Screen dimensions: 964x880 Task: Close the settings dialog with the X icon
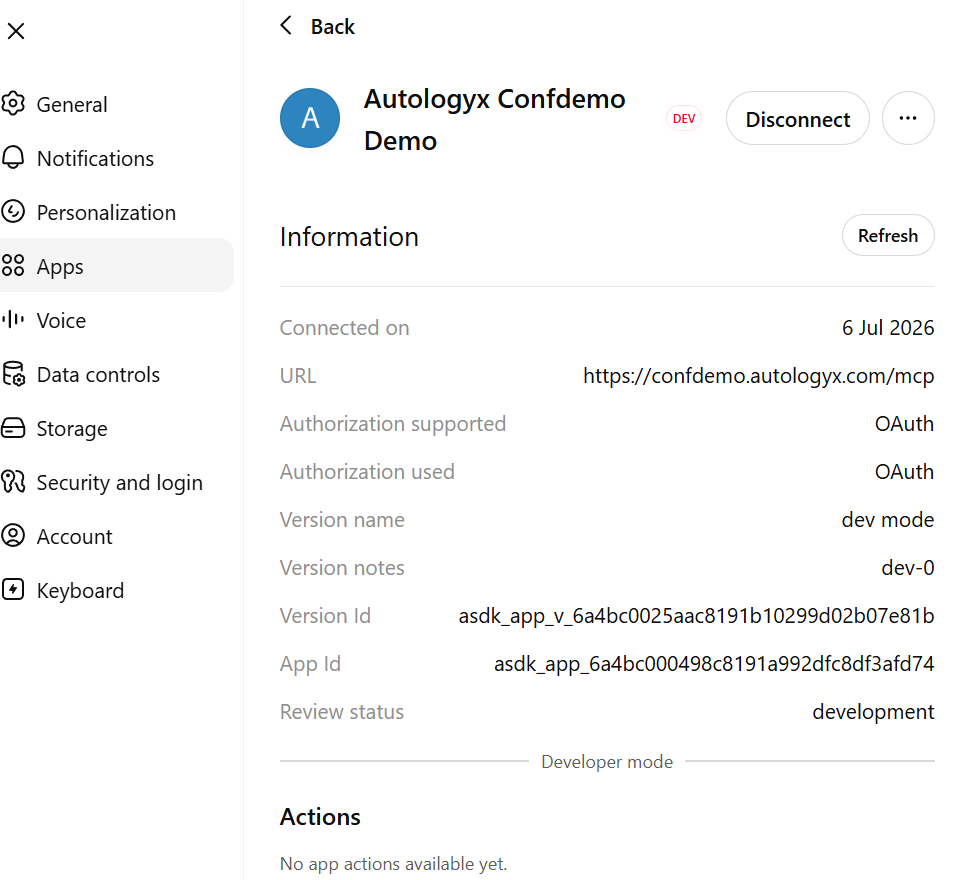pos(16,31)
